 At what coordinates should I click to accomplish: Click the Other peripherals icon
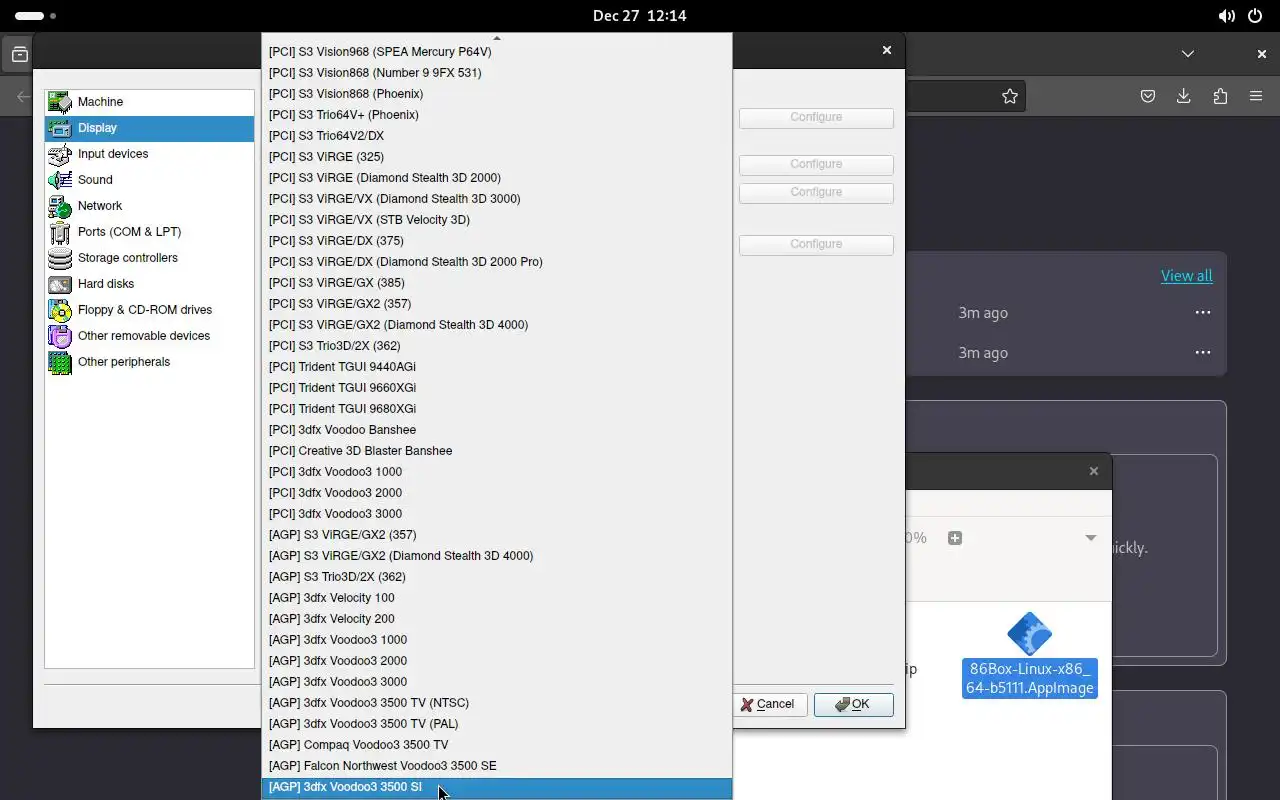point(60,362)
